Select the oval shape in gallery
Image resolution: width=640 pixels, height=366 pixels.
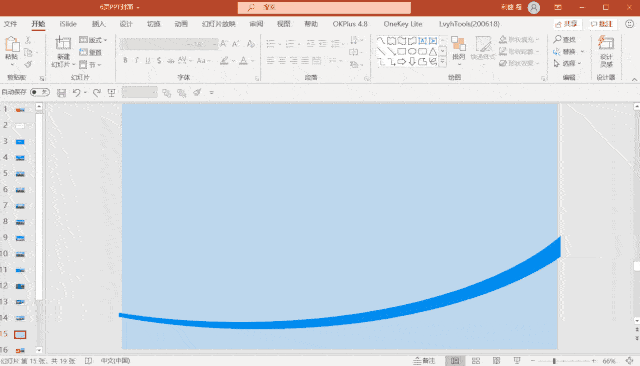click(412, 51)
